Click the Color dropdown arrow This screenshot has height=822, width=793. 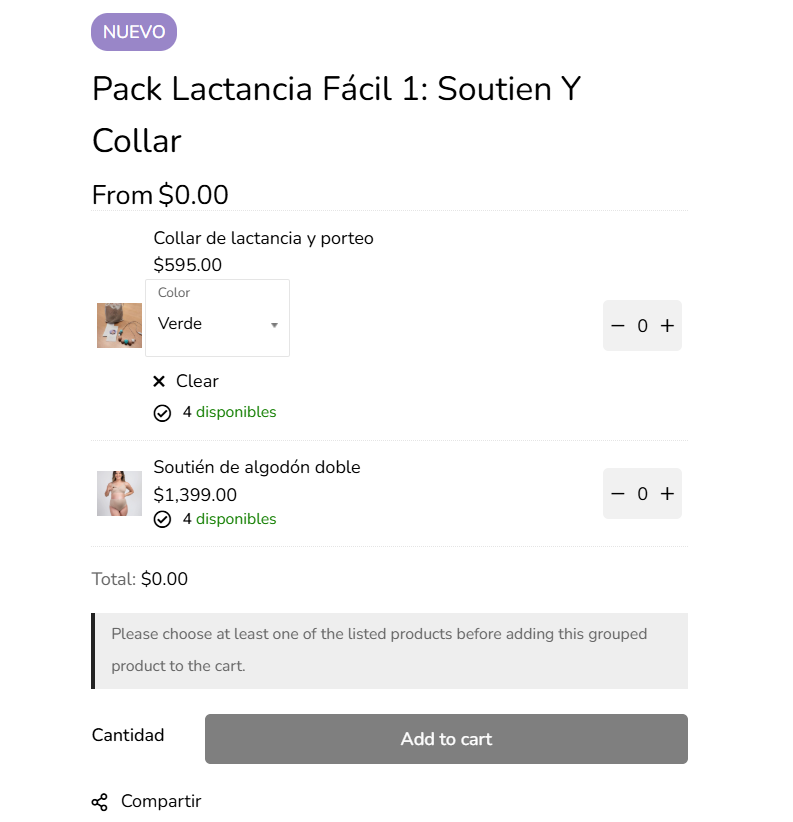coord(274,325)
